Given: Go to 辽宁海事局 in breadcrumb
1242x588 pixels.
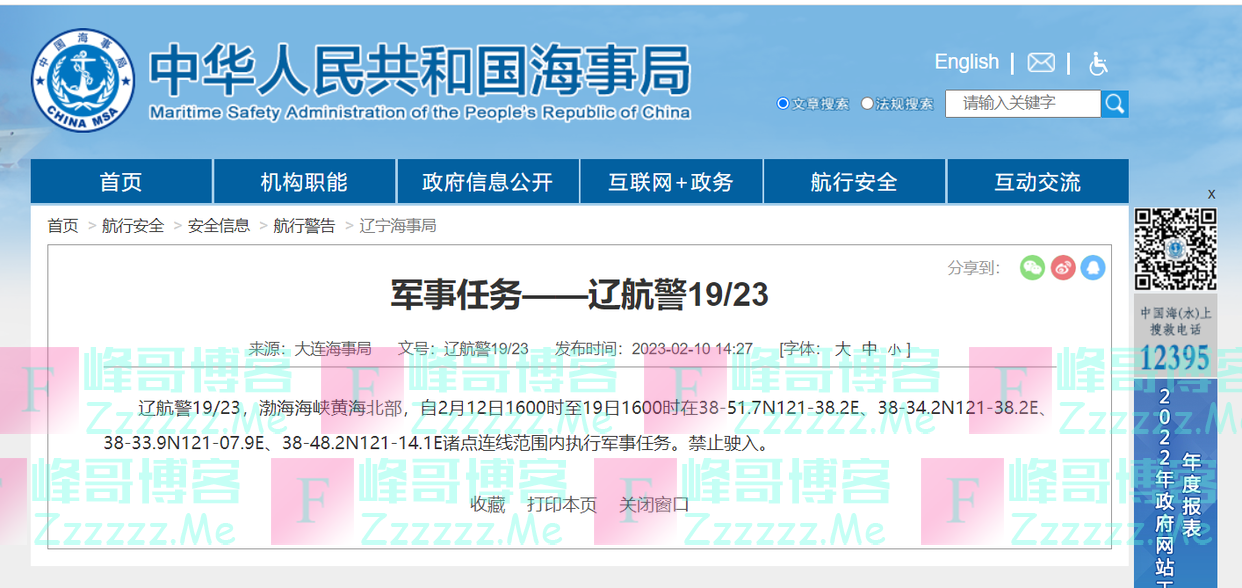Looking at the screenshot, I should 398,226.
